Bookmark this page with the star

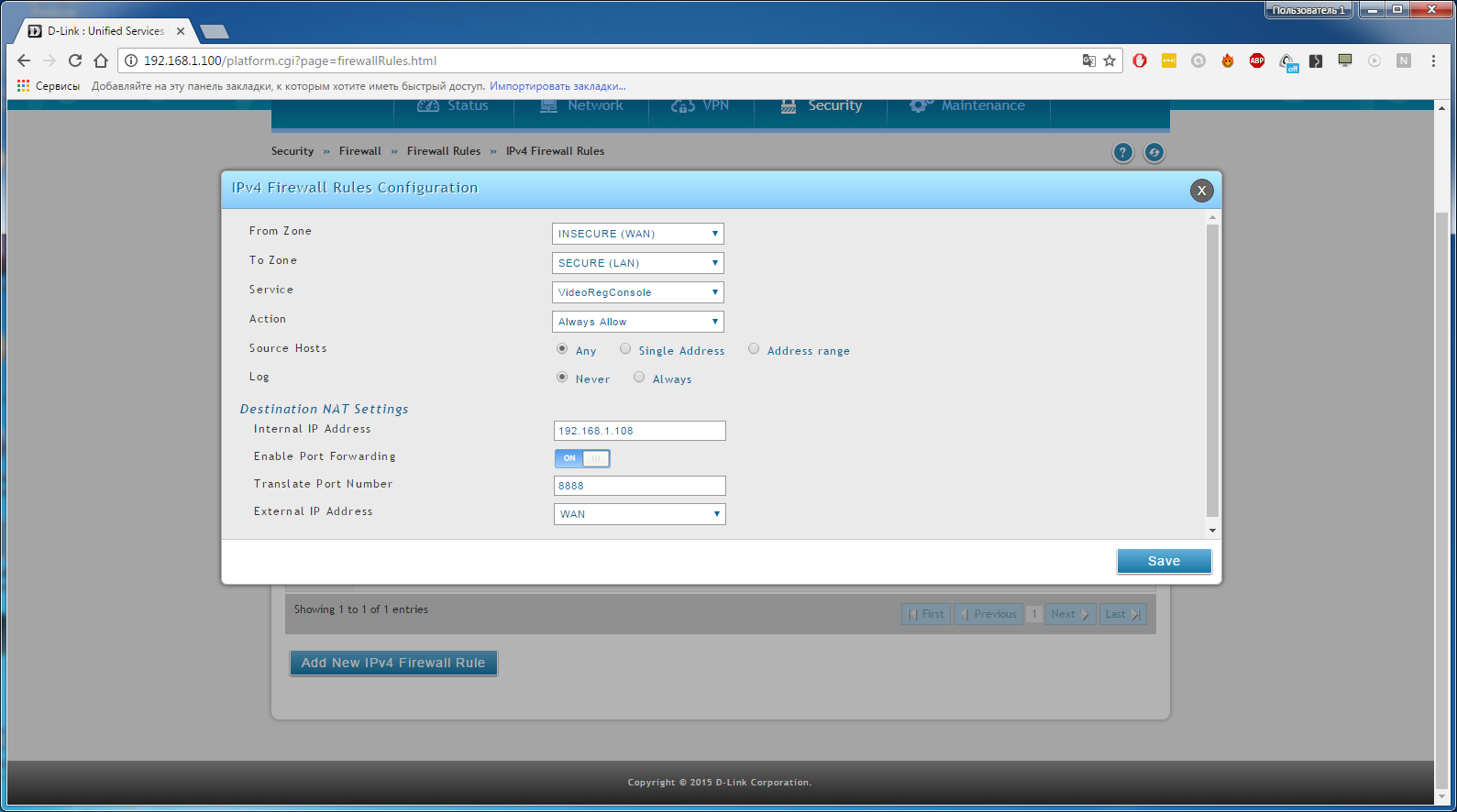pos(1109,60)
